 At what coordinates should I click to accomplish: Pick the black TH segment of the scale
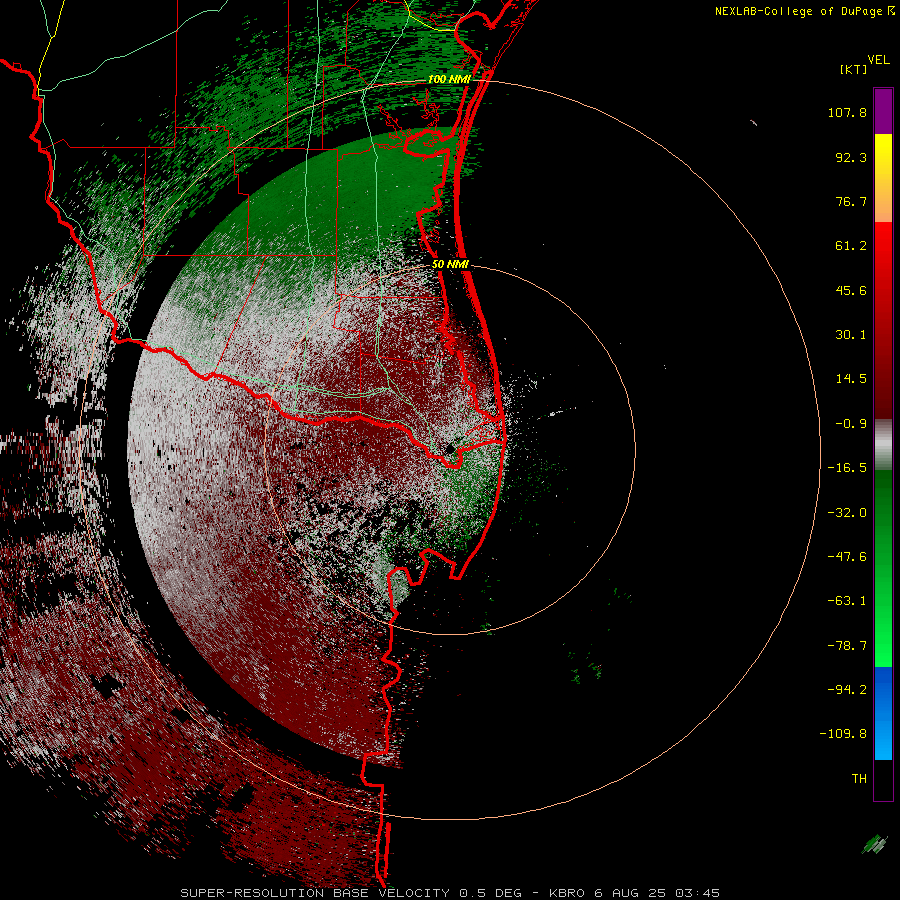click(883, 780)
